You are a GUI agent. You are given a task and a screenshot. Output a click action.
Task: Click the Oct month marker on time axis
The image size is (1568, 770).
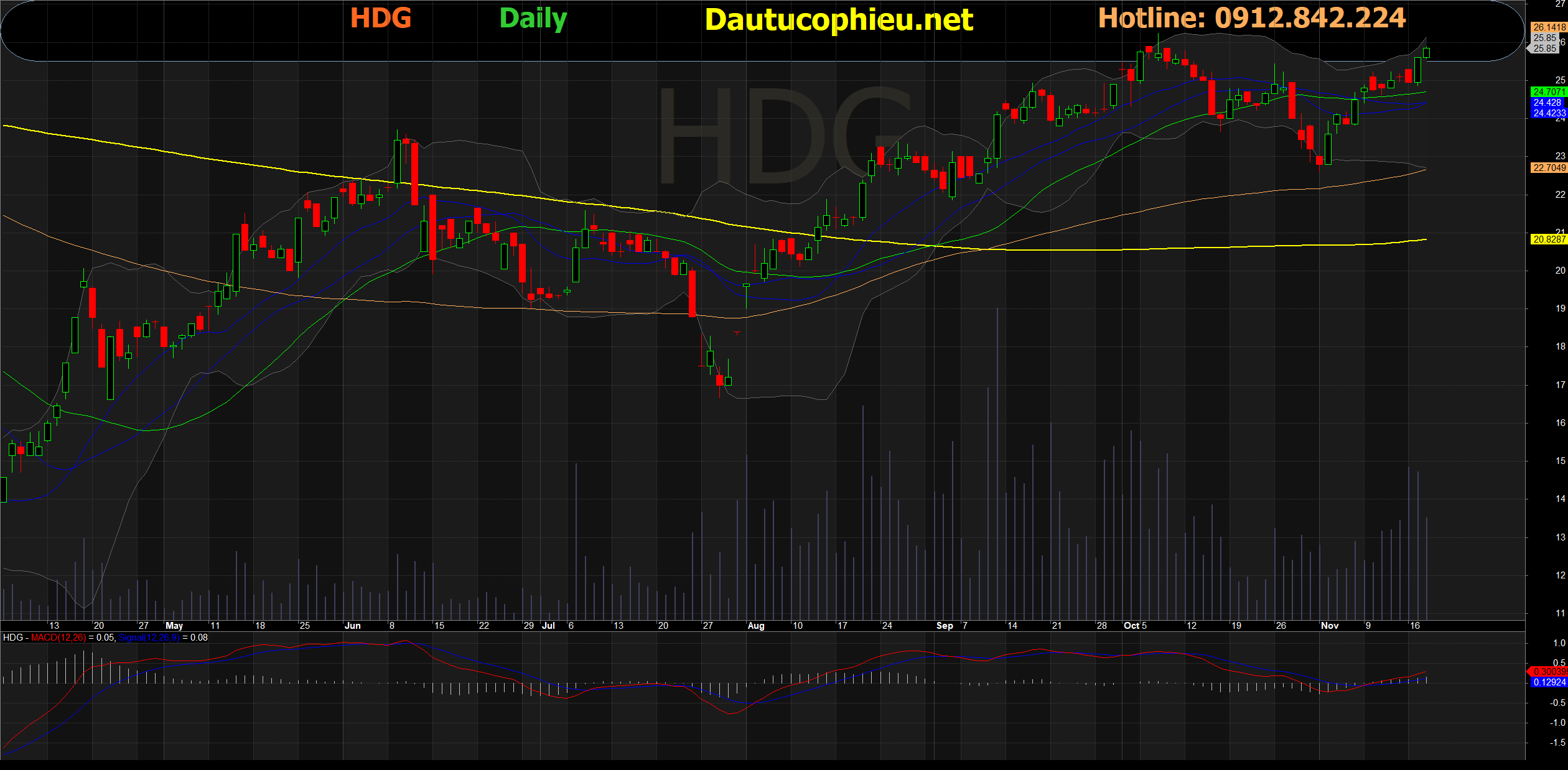(1131, 626)
